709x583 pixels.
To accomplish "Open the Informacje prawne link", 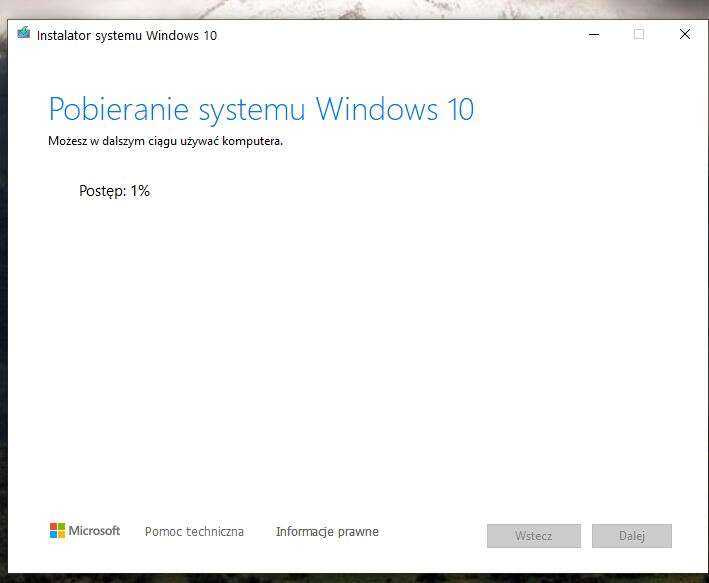I will [x=327, y=532].
